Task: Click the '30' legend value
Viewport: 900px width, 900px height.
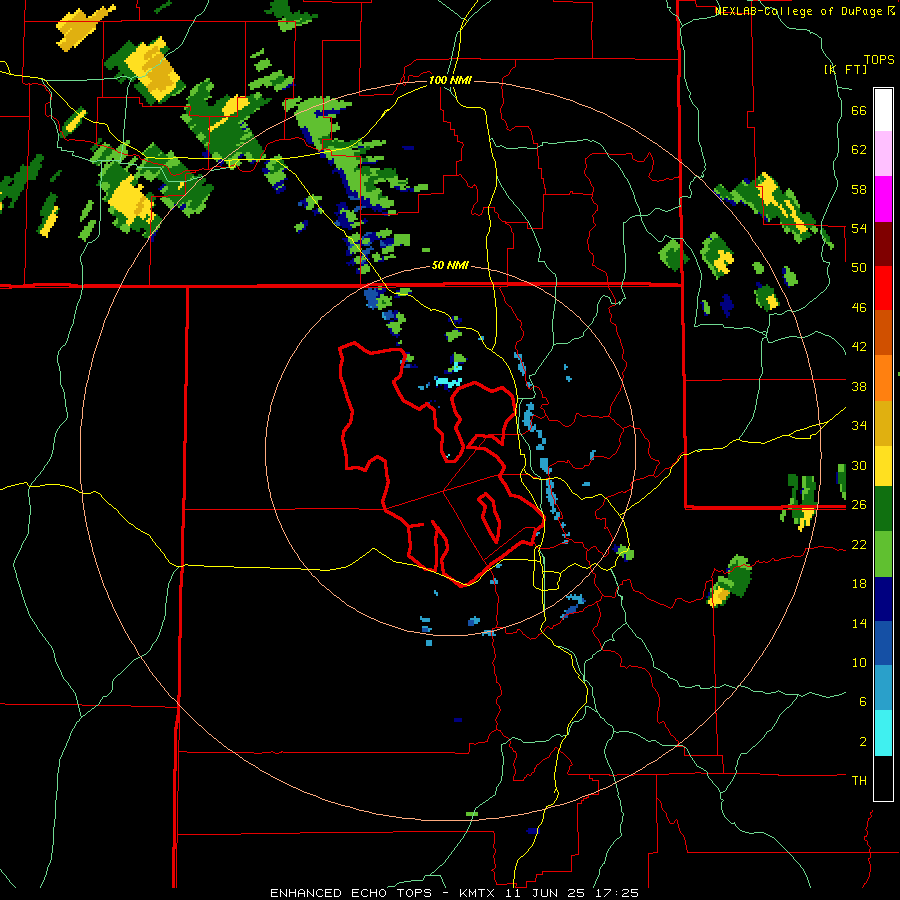Action: [x=859, y=465]
